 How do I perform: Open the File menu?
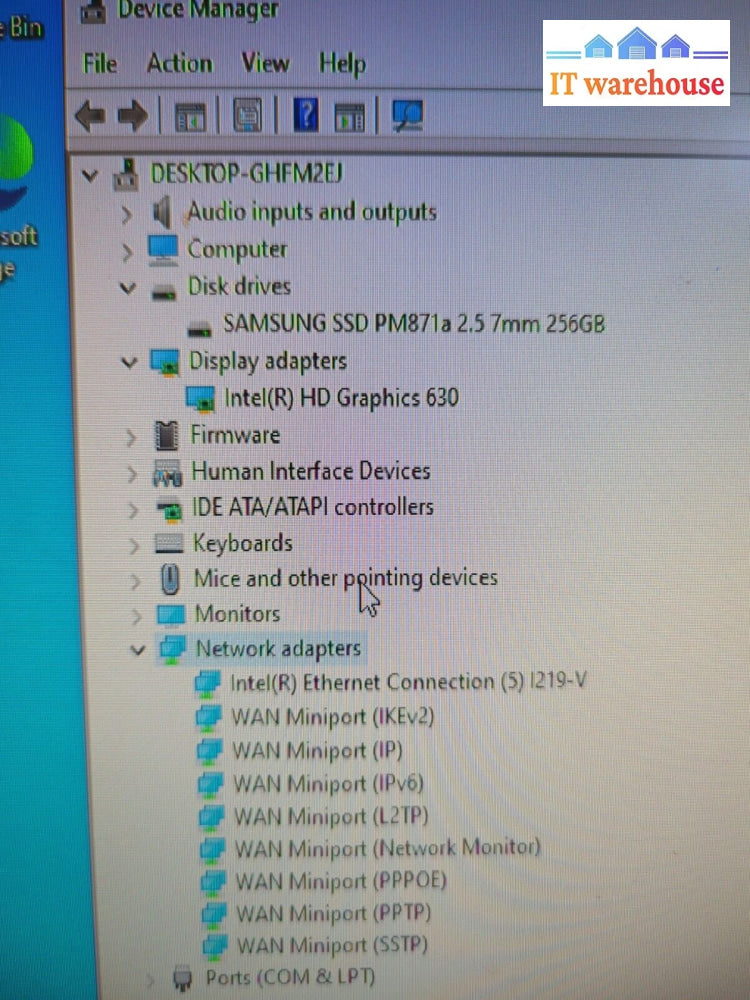100,63
